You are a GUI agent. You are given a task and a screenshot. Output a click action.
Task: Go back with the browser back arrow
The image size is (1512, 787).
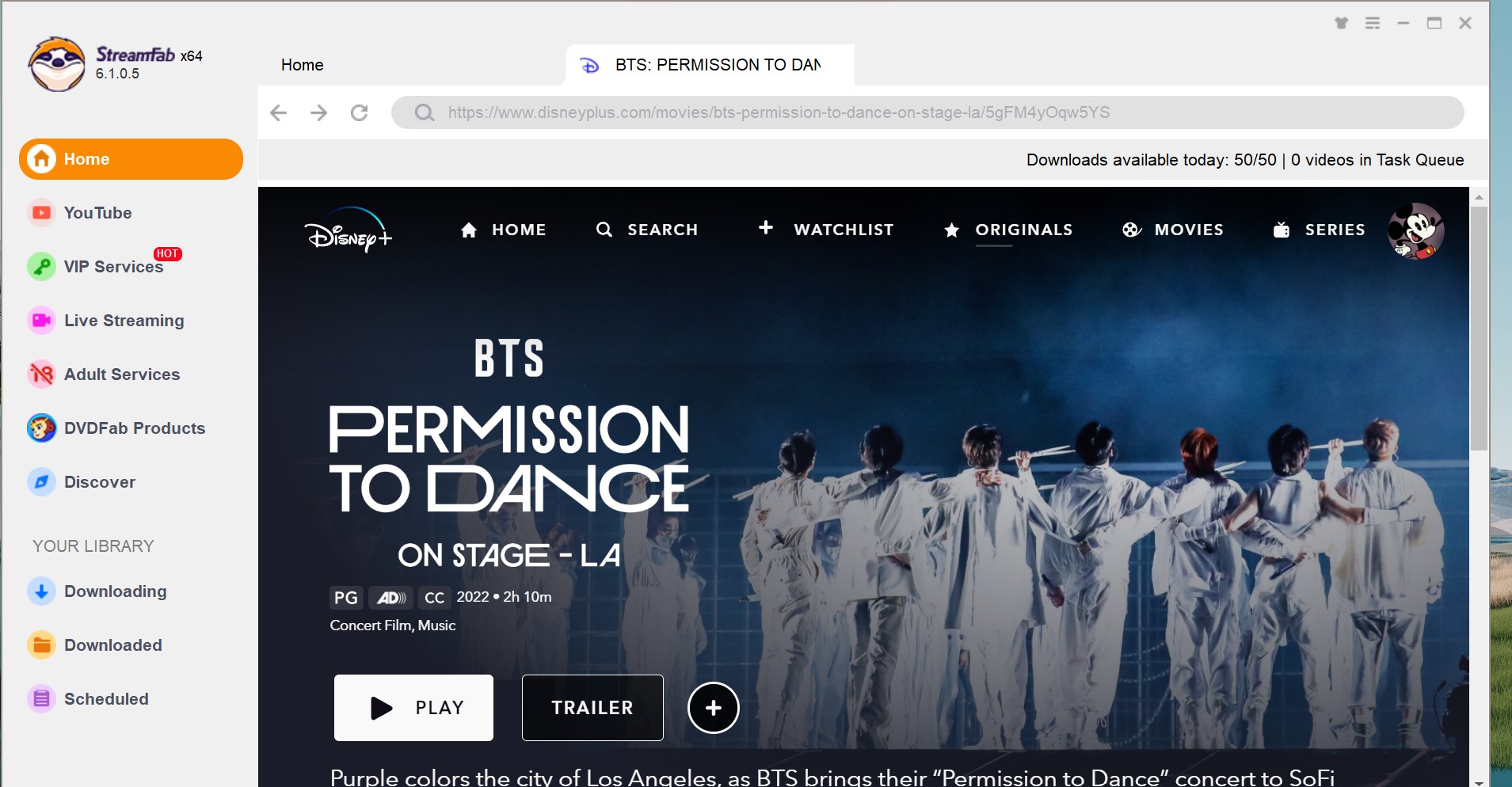pyautogui.click(x=278, y=112)
